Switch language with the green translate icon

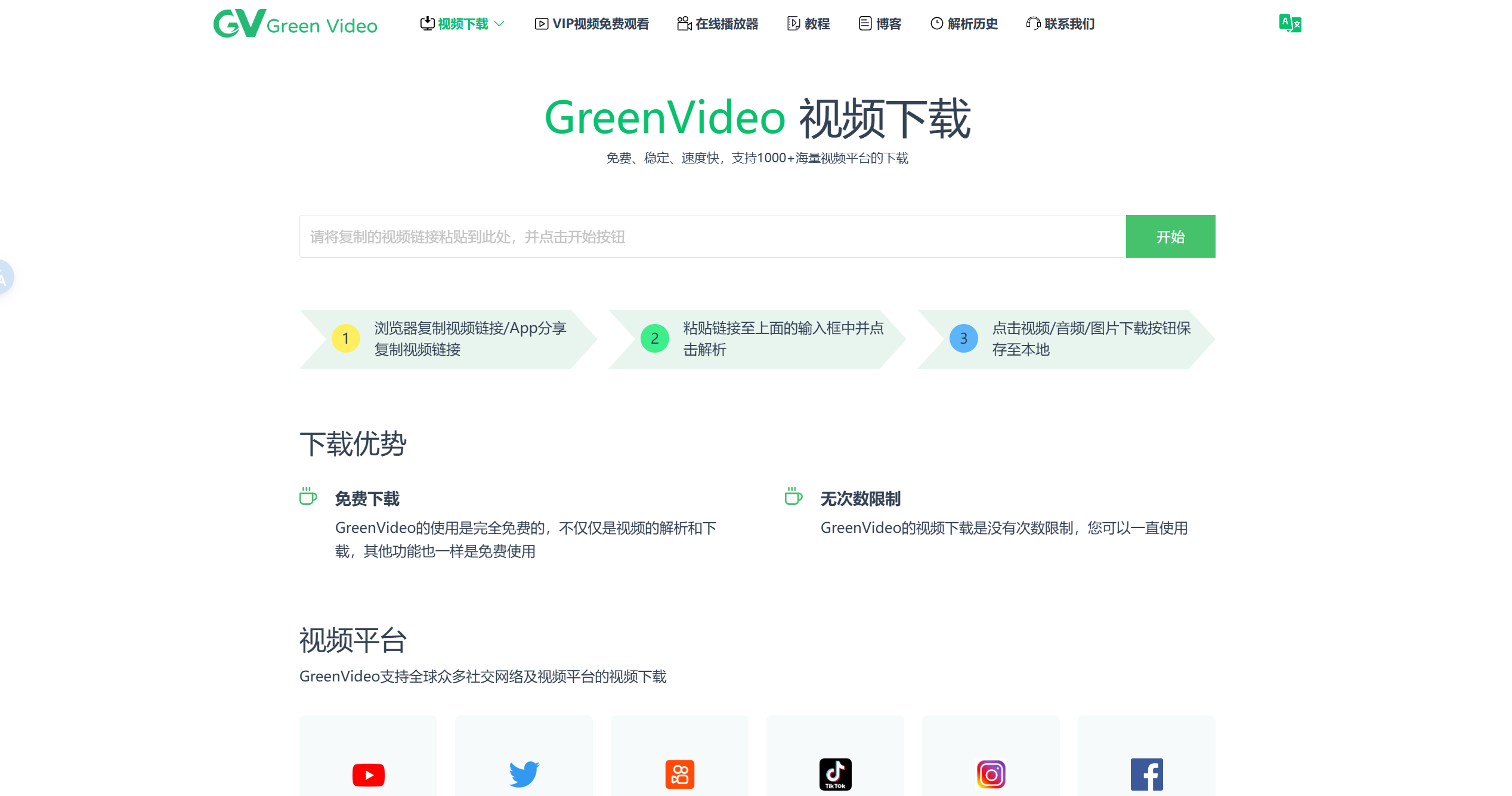(1290, 23)
